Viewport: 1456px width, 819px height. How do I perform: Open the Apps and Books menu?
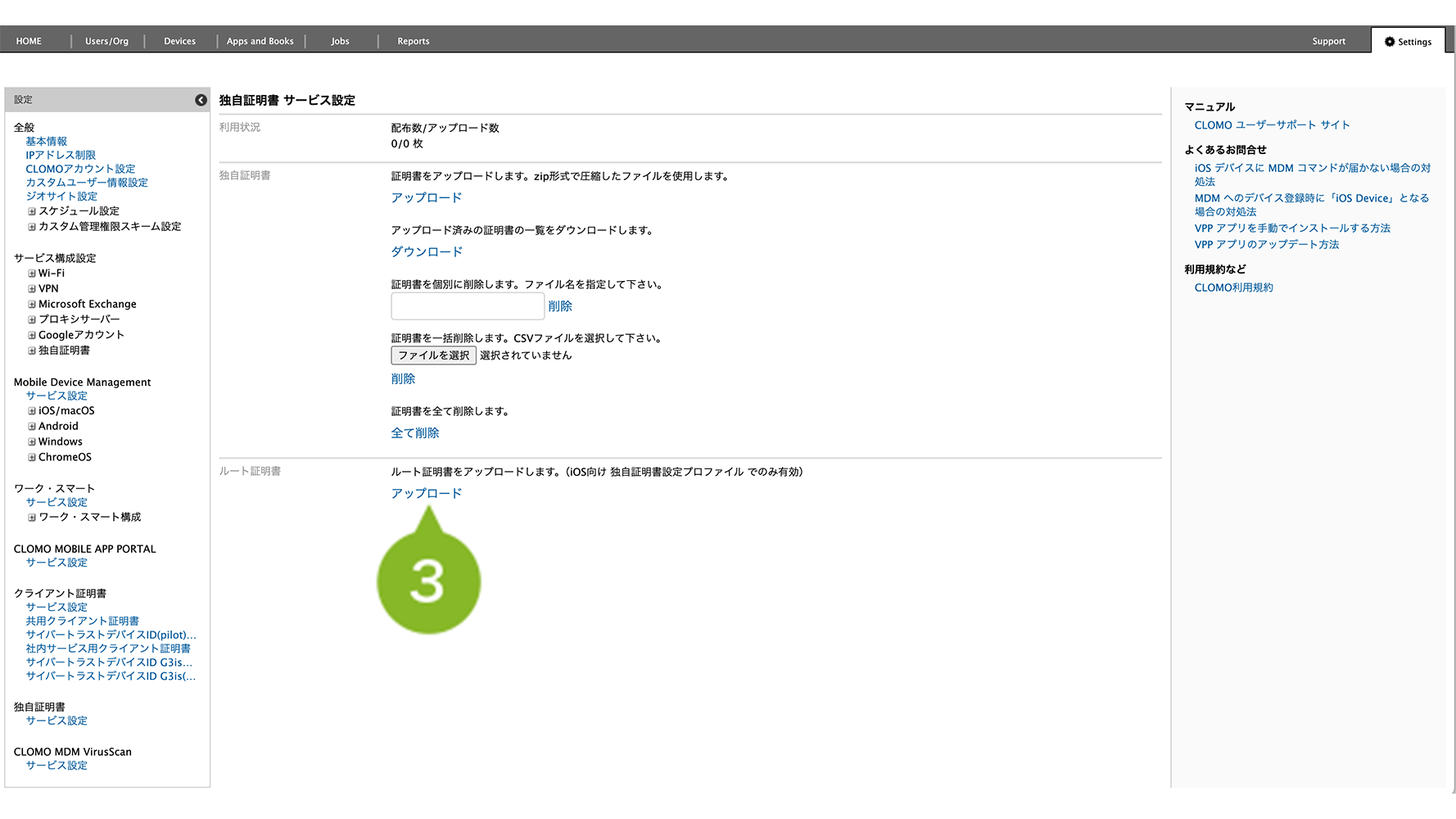[260, 42]
